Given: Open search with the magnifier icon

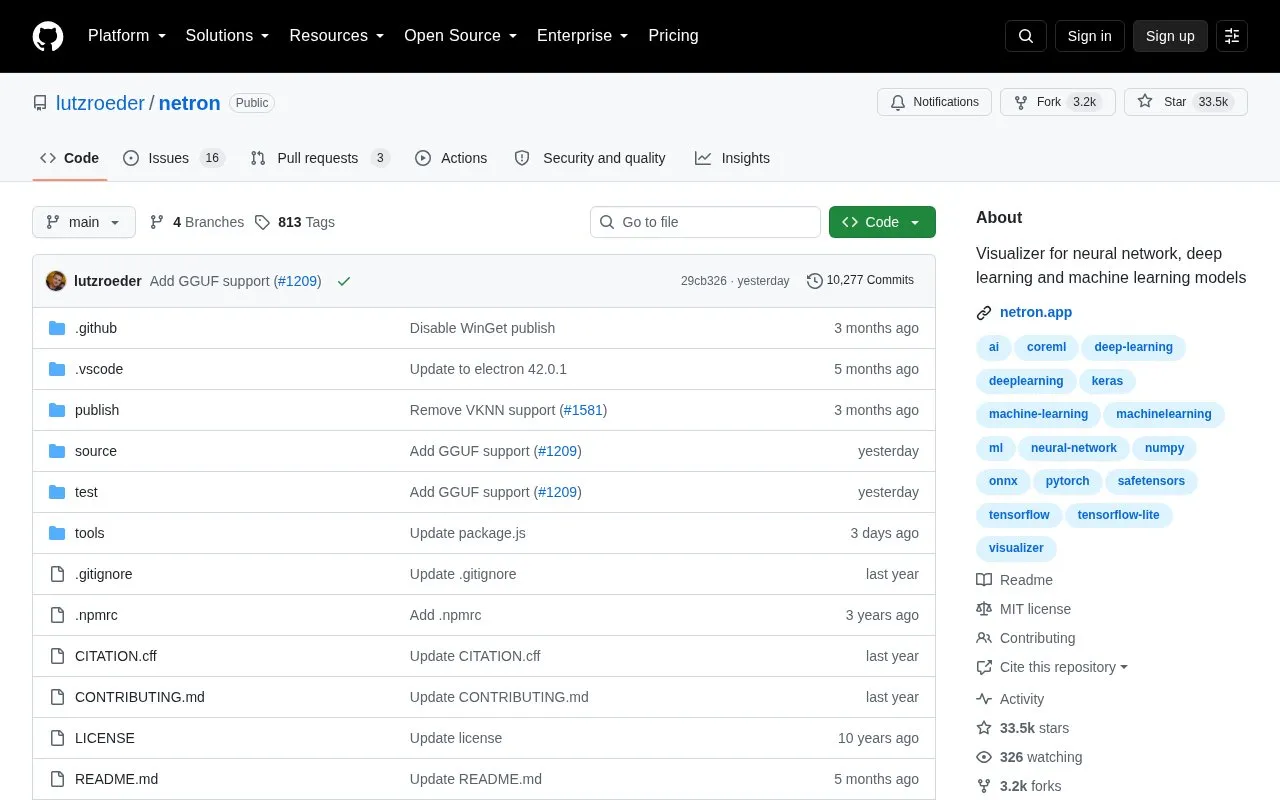Looking at the screenshot, I should pyautogui.click(x=1026, y=36).
